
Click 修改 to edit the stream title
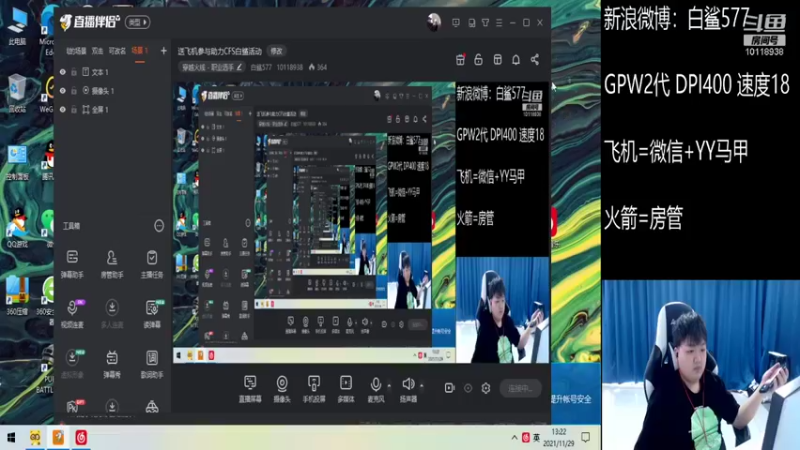click(277, 51)
